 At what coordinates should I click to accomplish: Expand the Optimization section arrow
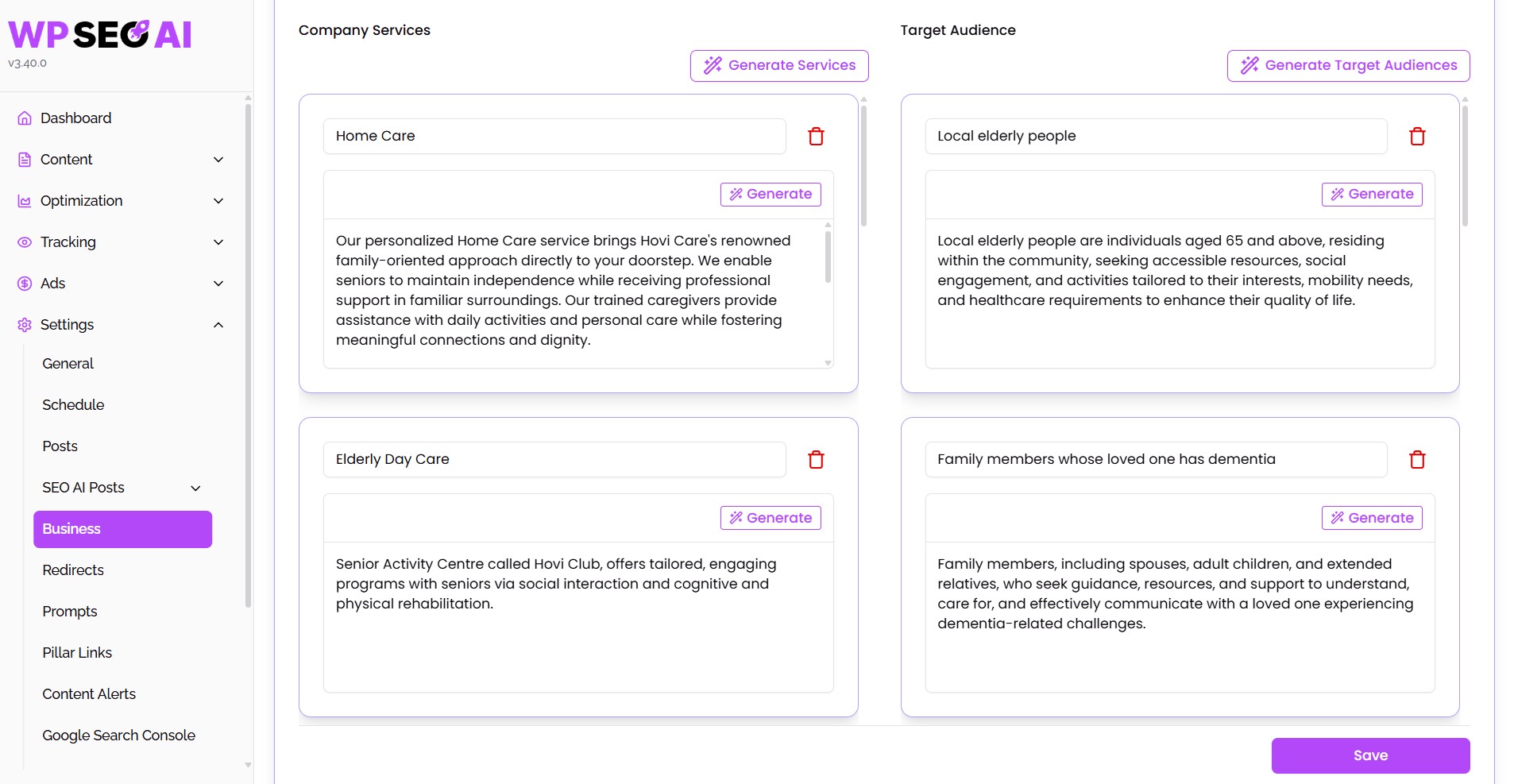pyautogui.click(x=218, y=201)
